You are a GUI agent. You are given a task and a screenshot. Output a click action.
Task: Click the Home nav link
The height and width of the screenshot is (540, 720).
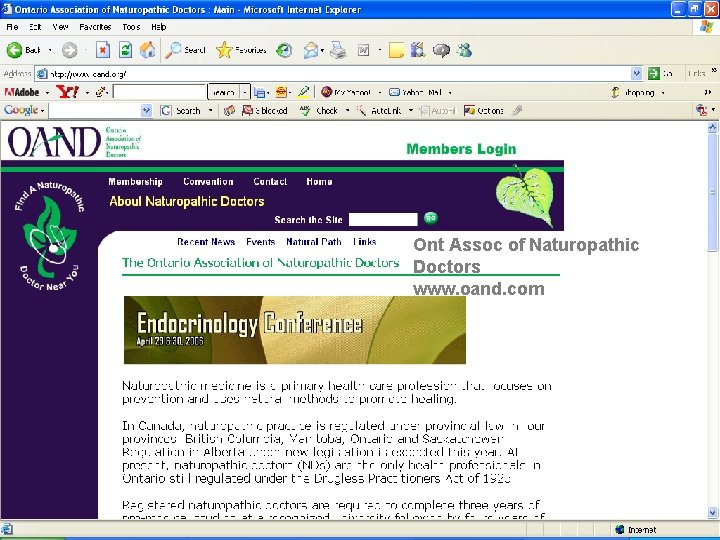(x=319, y=181)
